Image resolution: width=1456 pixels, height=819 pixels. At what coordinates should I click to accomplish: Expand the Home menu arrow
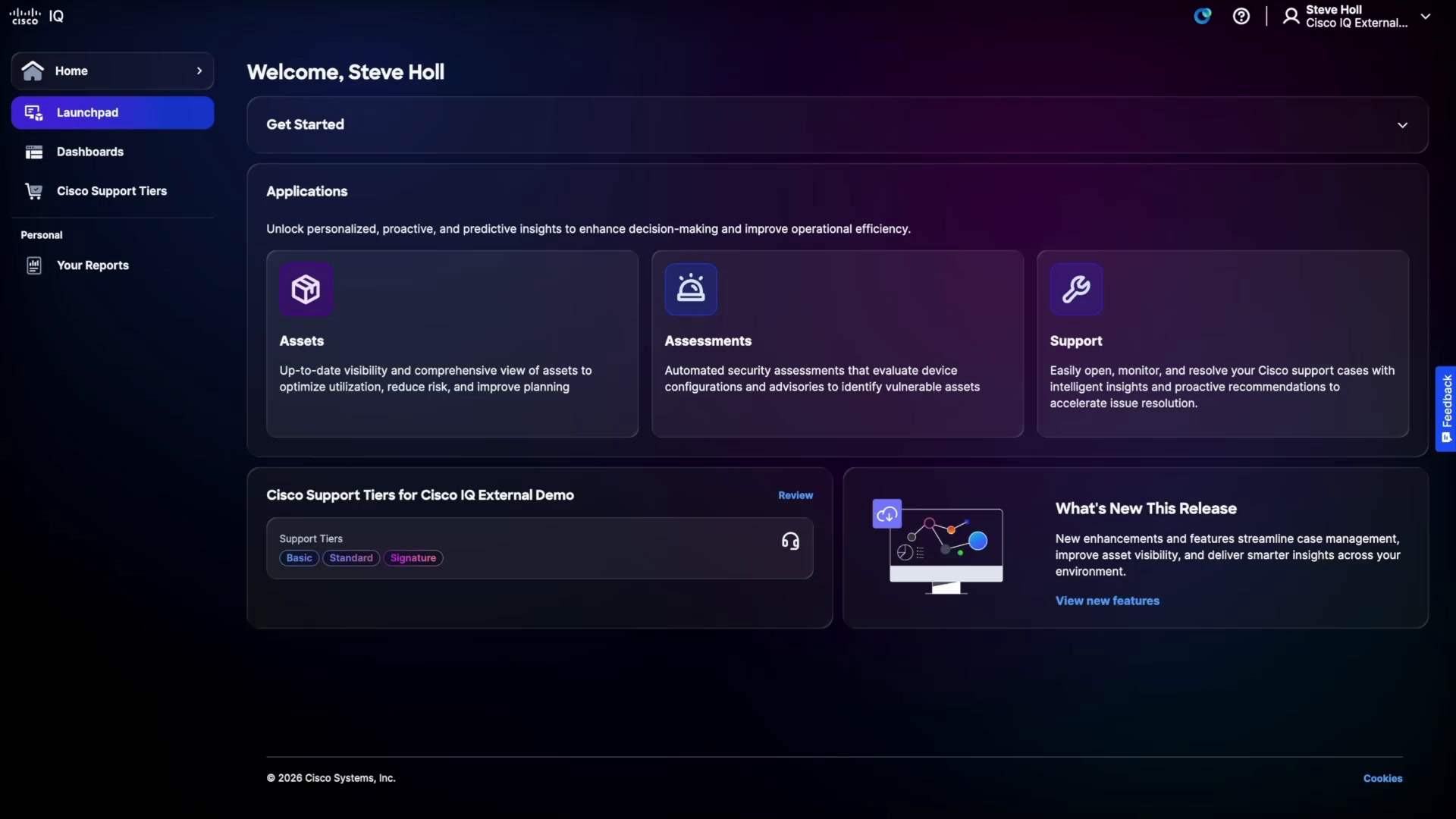[199, 71]
